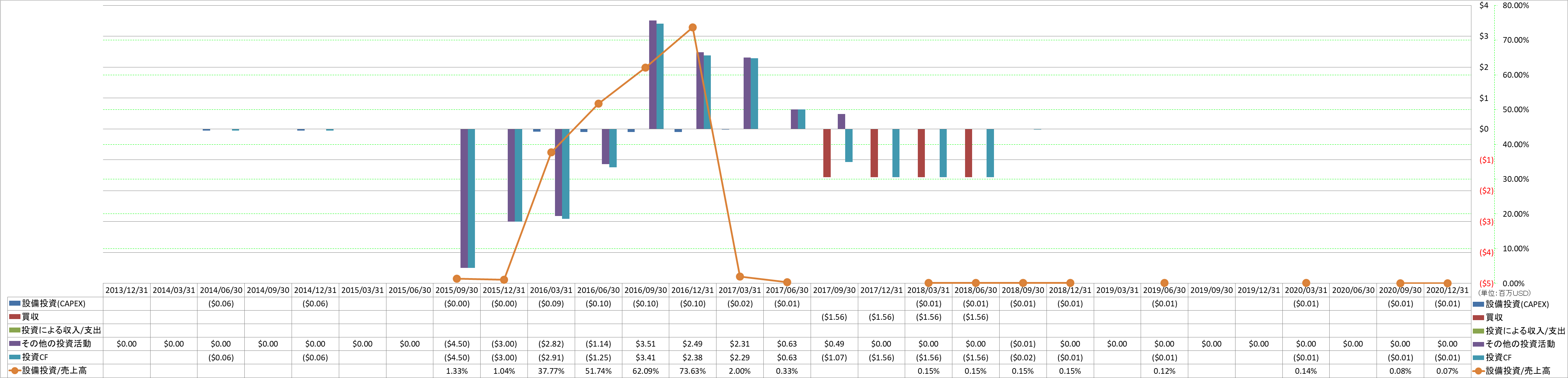Select the ($2.91) investing CF cell

pyautogui.click(x=551, y=357)
